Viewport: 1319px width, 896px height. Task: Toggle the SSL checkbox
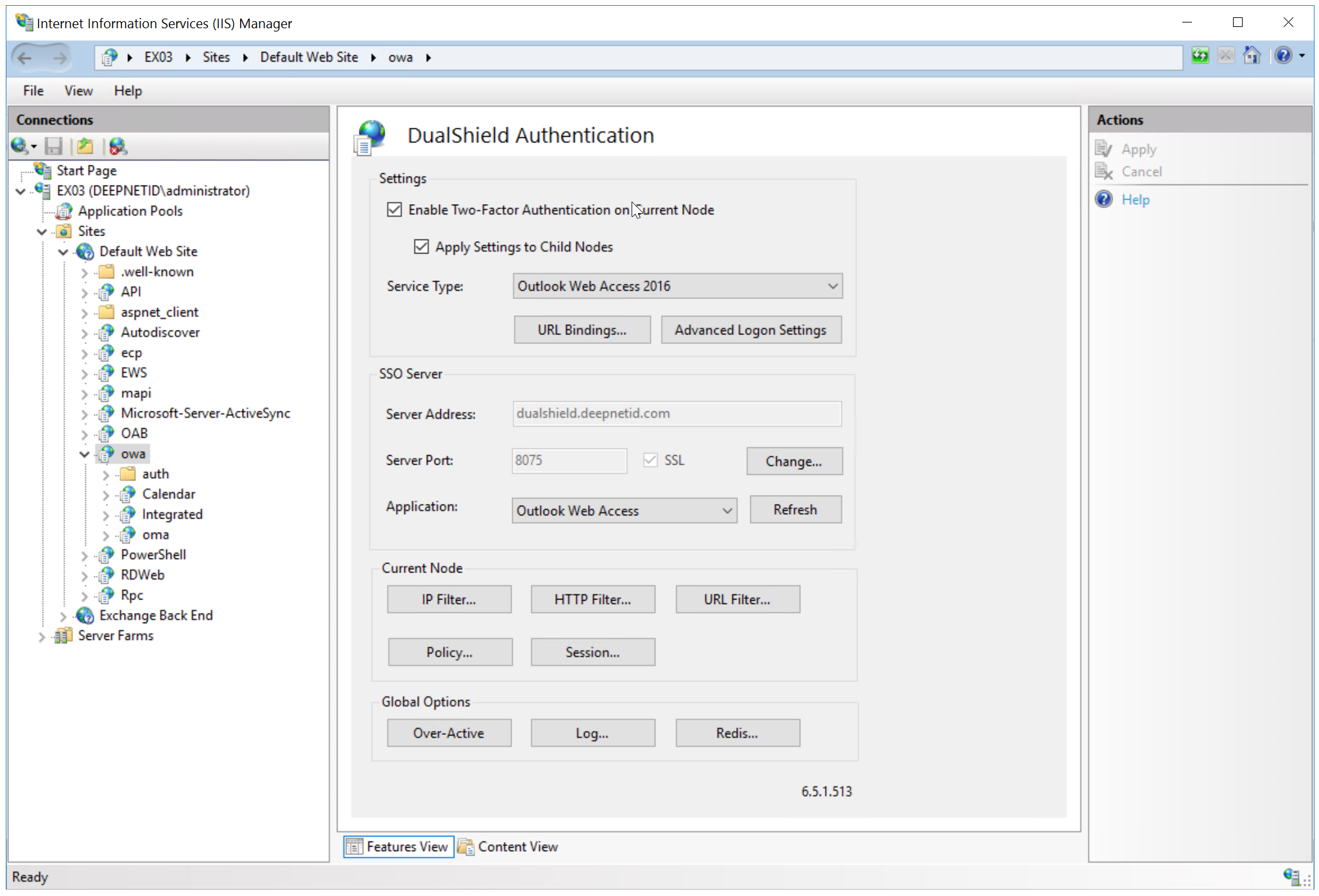650,460
